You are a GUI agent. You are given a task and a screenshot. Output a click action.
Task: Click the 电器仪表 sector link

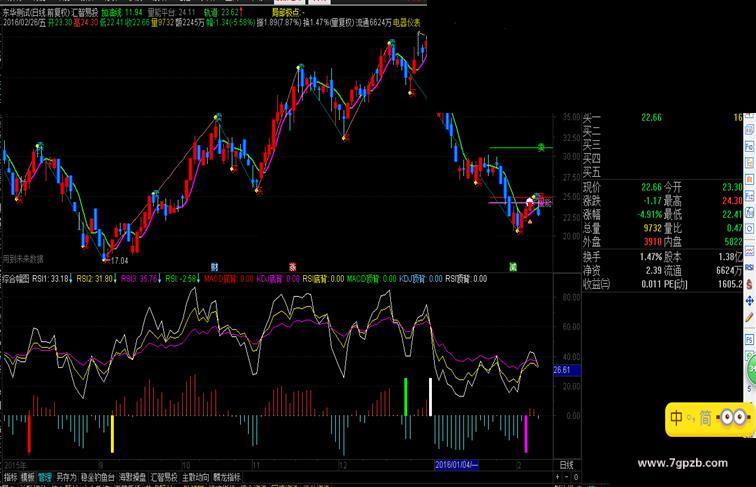[x=406, y=22]
